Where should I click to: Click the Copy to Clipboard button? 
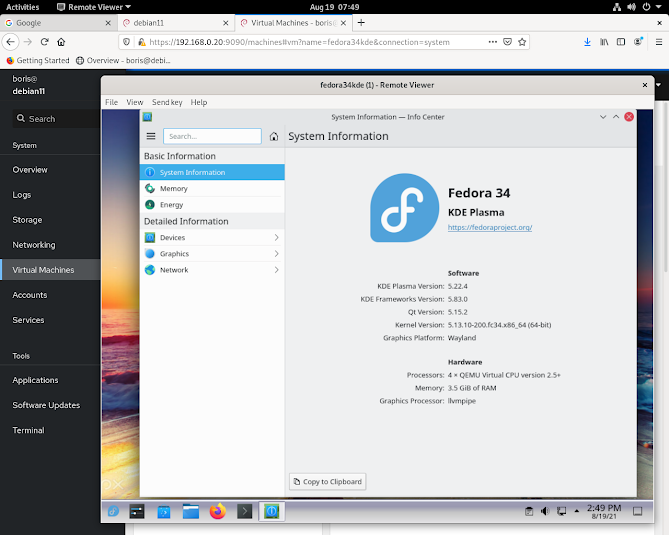click(x=328, y=481)
